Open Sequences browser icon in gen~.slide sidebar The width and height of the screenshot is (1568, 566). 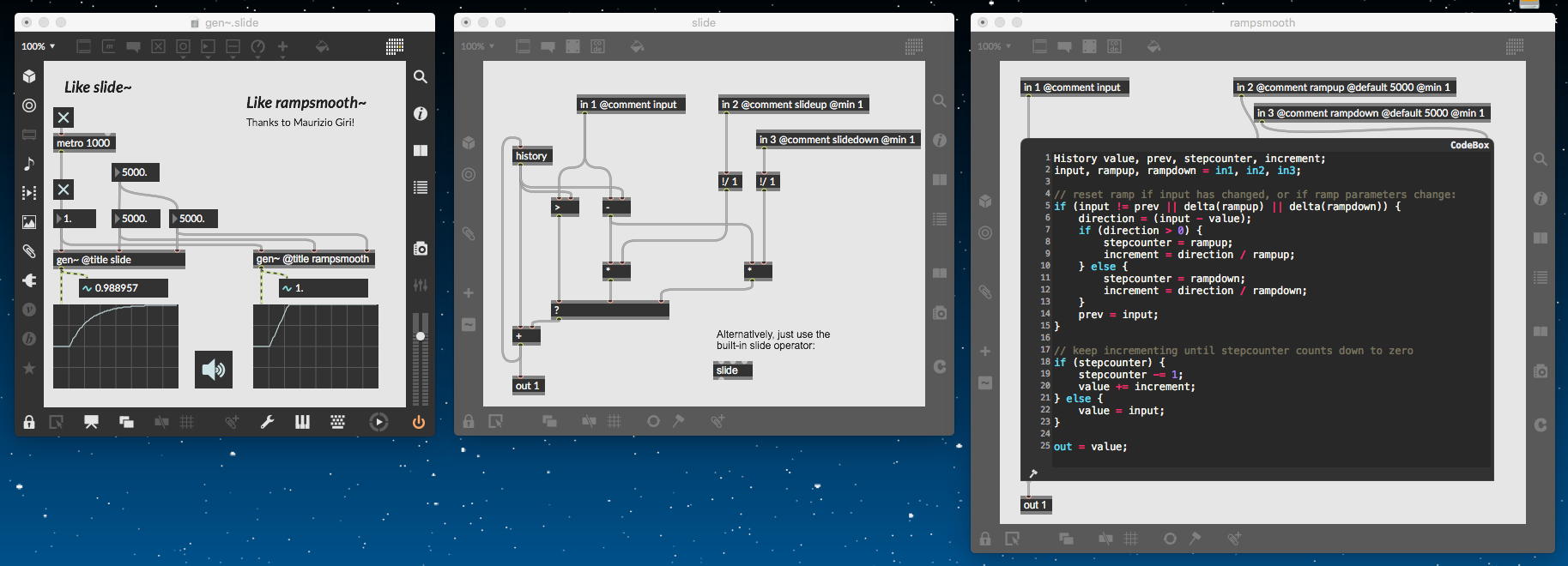pos(29,193)
